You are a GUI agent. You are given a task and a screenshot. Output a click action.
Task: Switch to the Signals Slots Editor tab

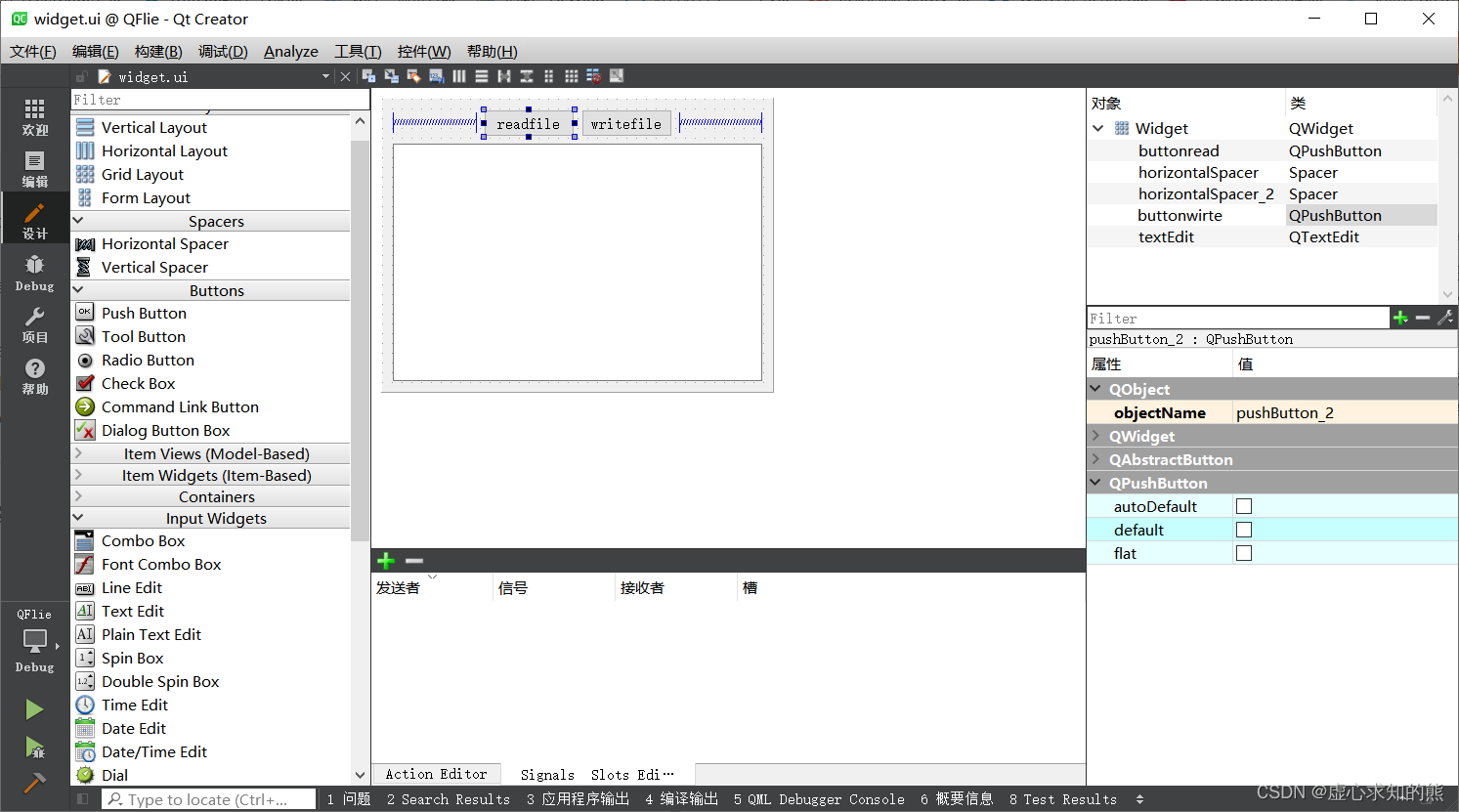click(x=597, y=775)
